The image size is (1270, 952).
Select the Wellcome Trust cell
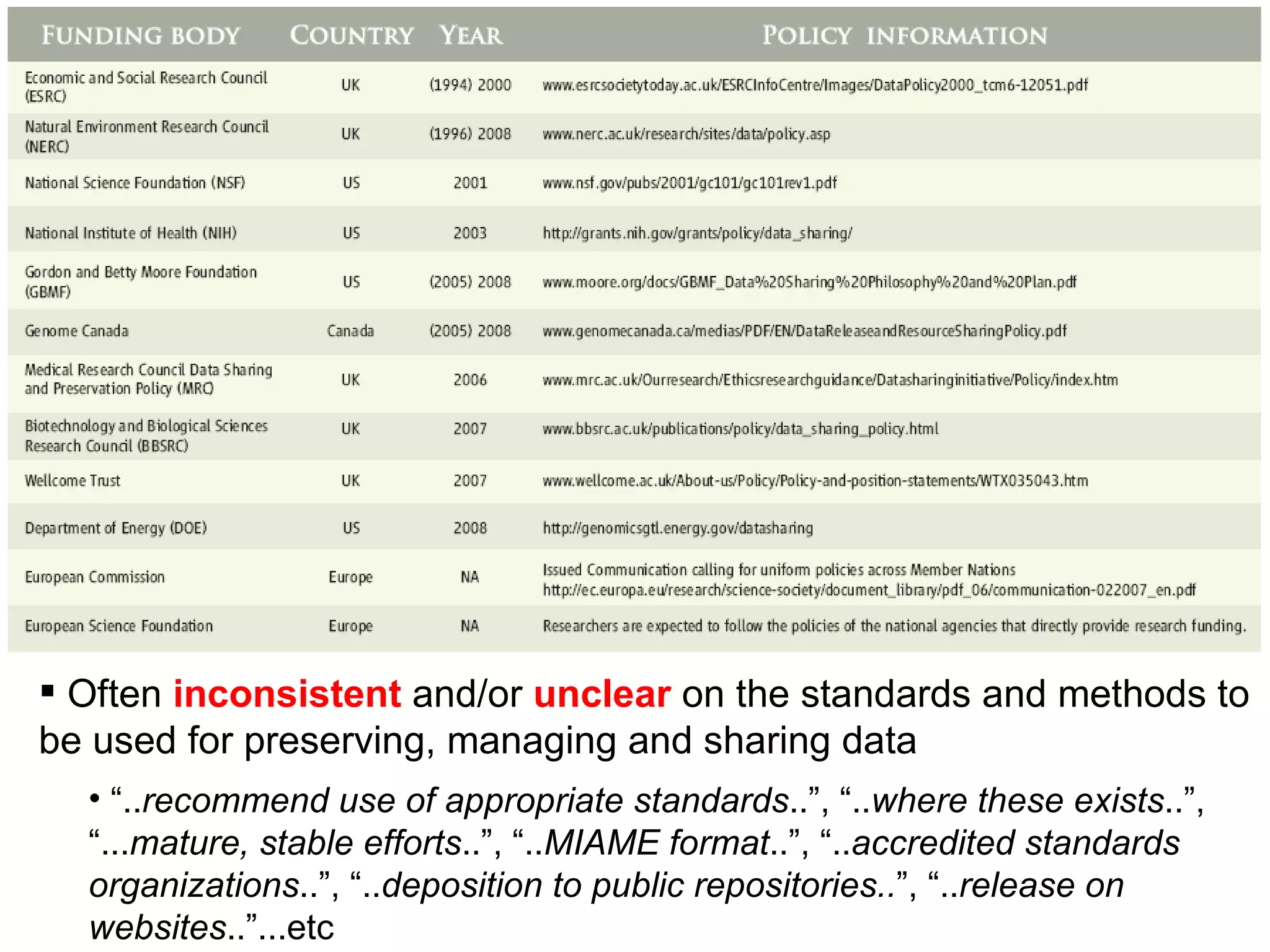[73, 480]
